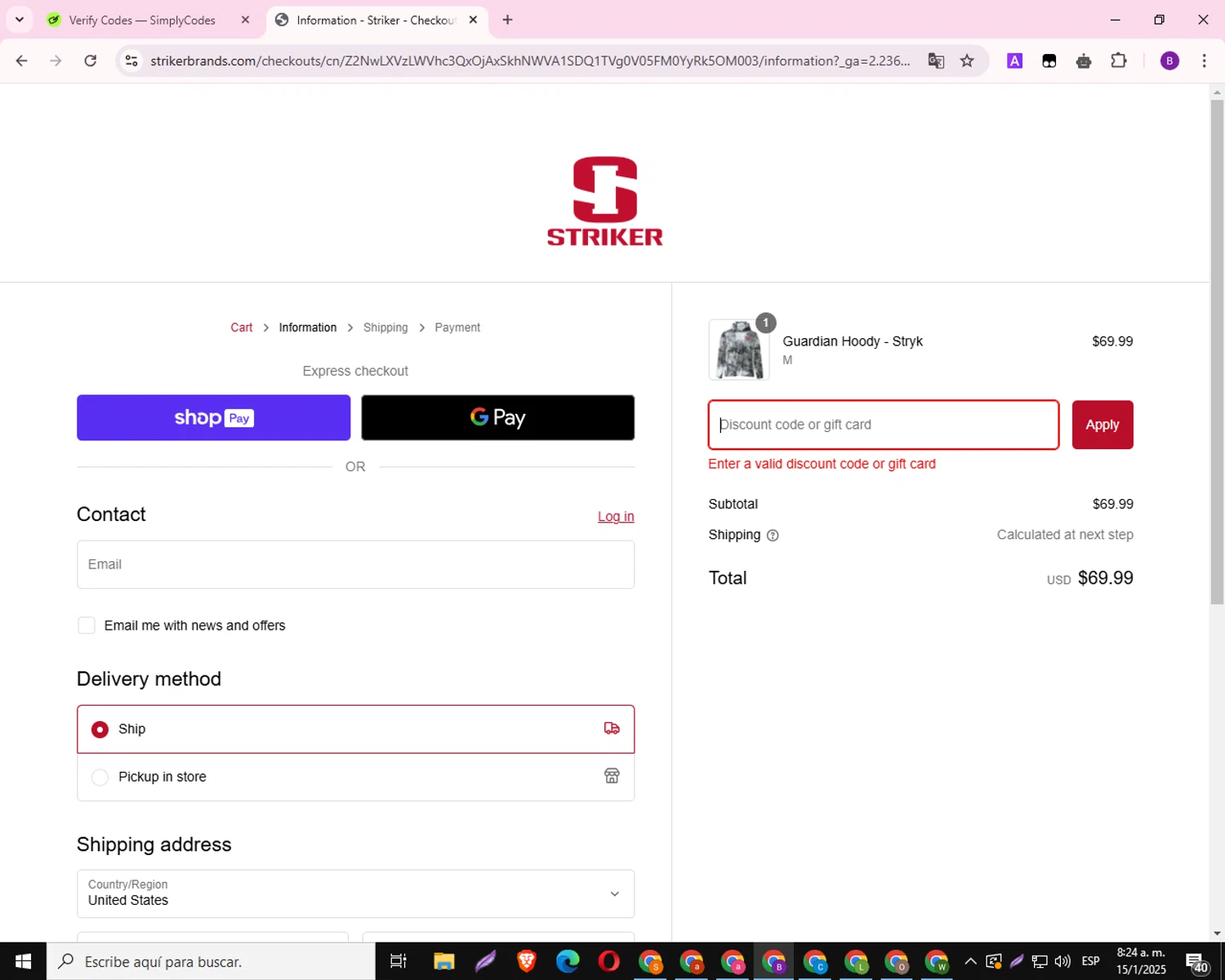Click the shipping truck icon
This screenshot has width=1225, height=980.
point(612,728)
